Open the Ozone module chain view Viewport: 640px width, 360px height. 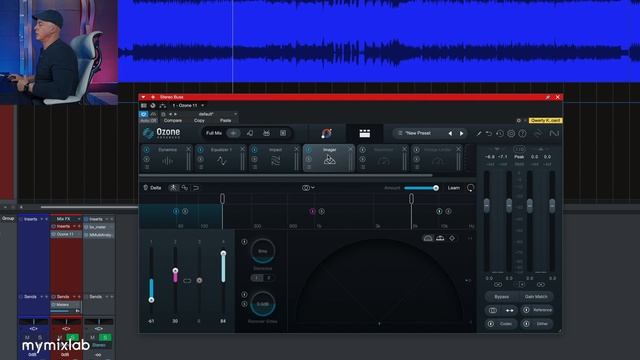coord(364,133)
